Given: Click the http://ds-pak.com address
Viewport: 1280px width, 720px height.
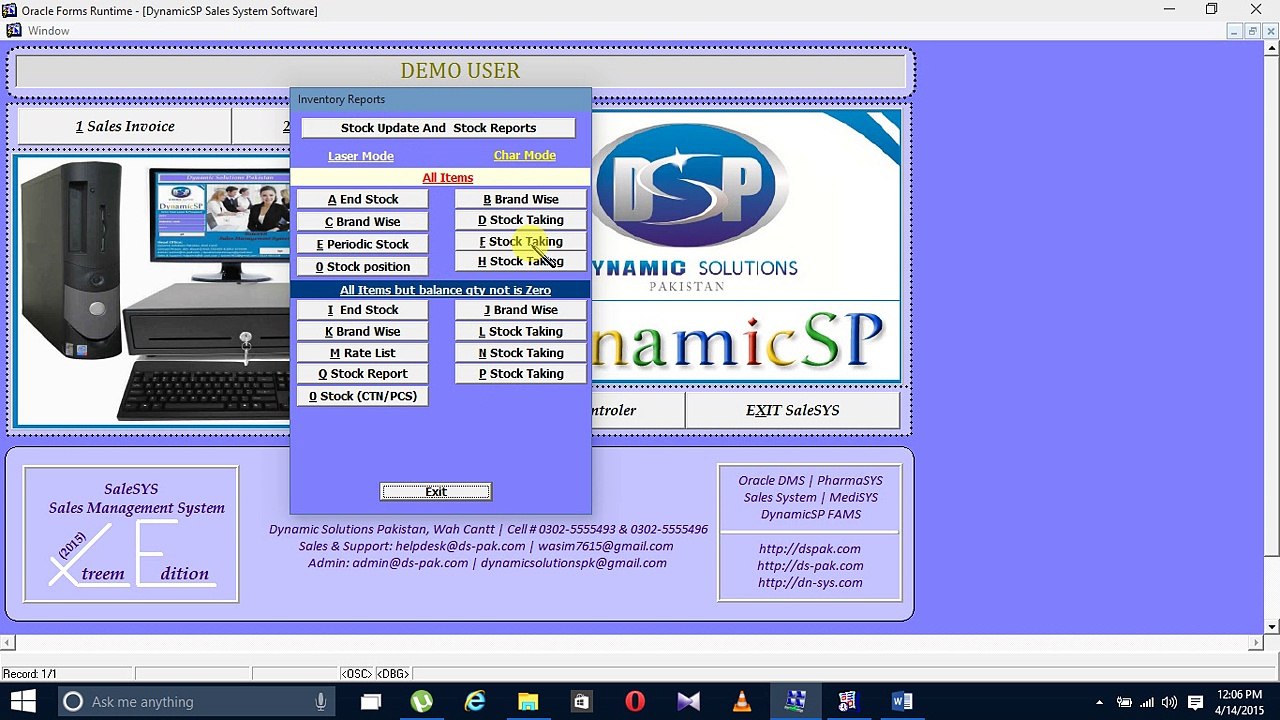Looking at the screenshot, I should pos(810,566).
